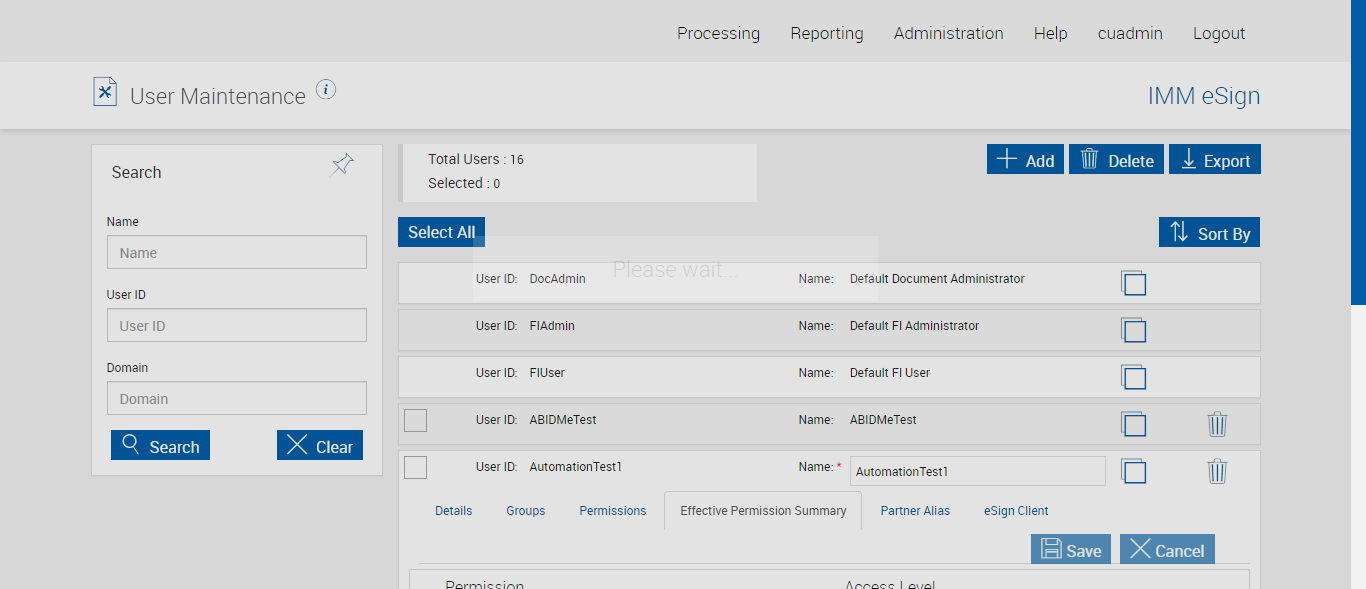Click copy icon for DocAdmin user
The height and width of the screenshot is (589, 1366).
click(1133, 283)
